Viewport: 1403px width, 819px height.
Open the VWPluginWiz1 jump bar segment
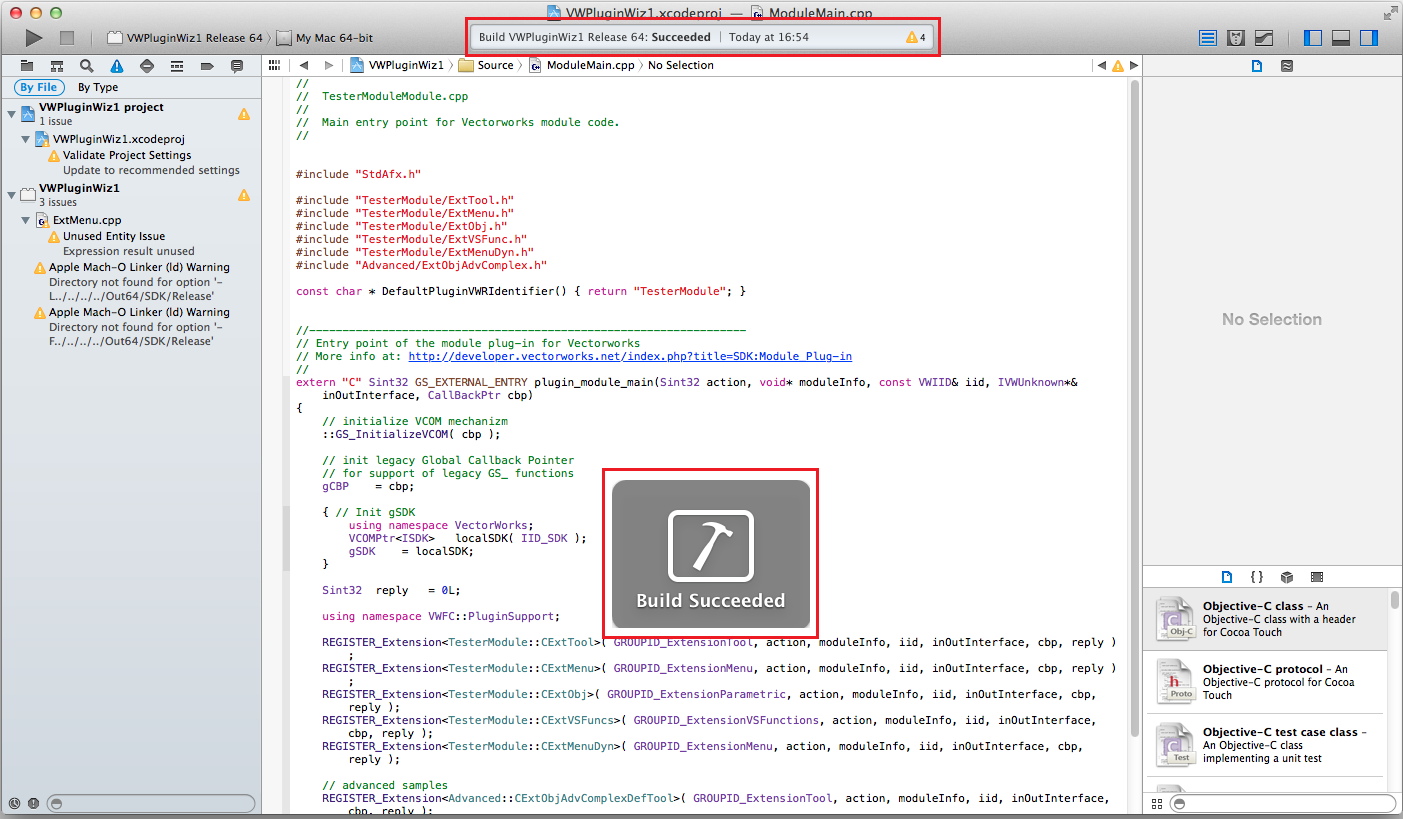398,65
